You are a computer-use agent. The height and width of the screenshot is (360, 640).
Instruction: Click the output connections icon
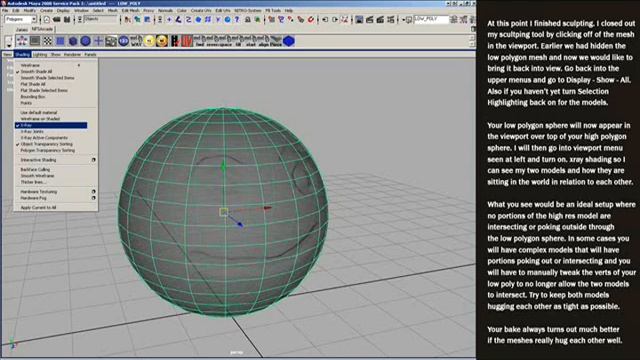click(335, 19)
